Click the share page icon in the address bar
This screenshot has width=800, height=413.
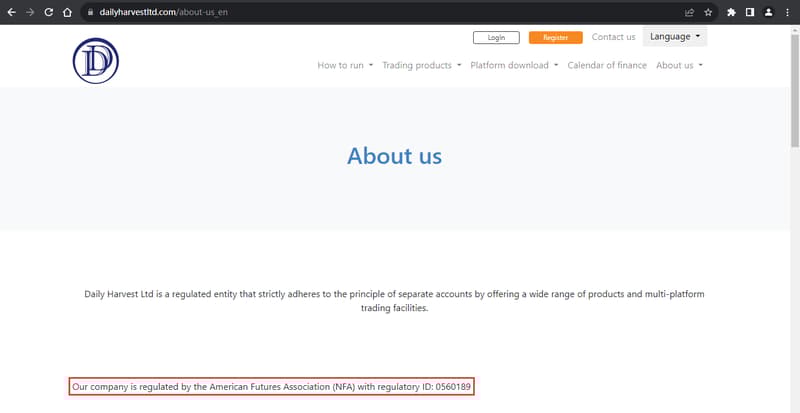(x=689, y=12)
